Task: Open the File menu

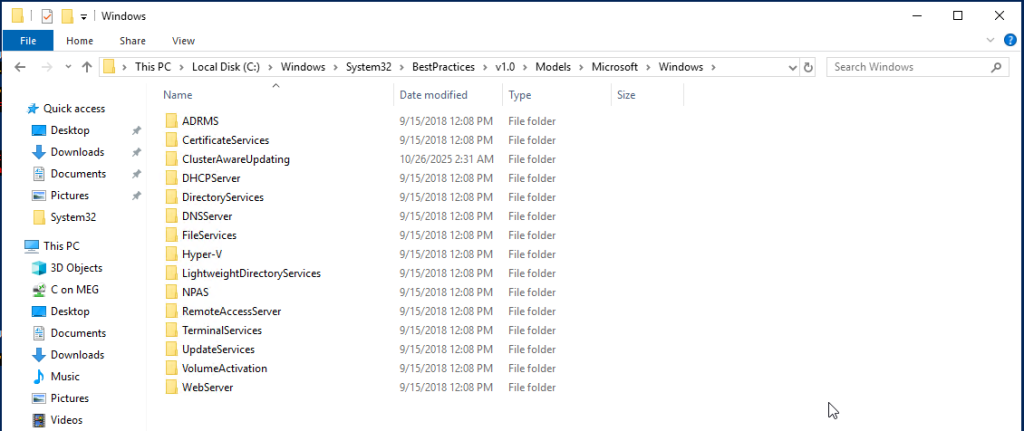Action: (28, 41)
